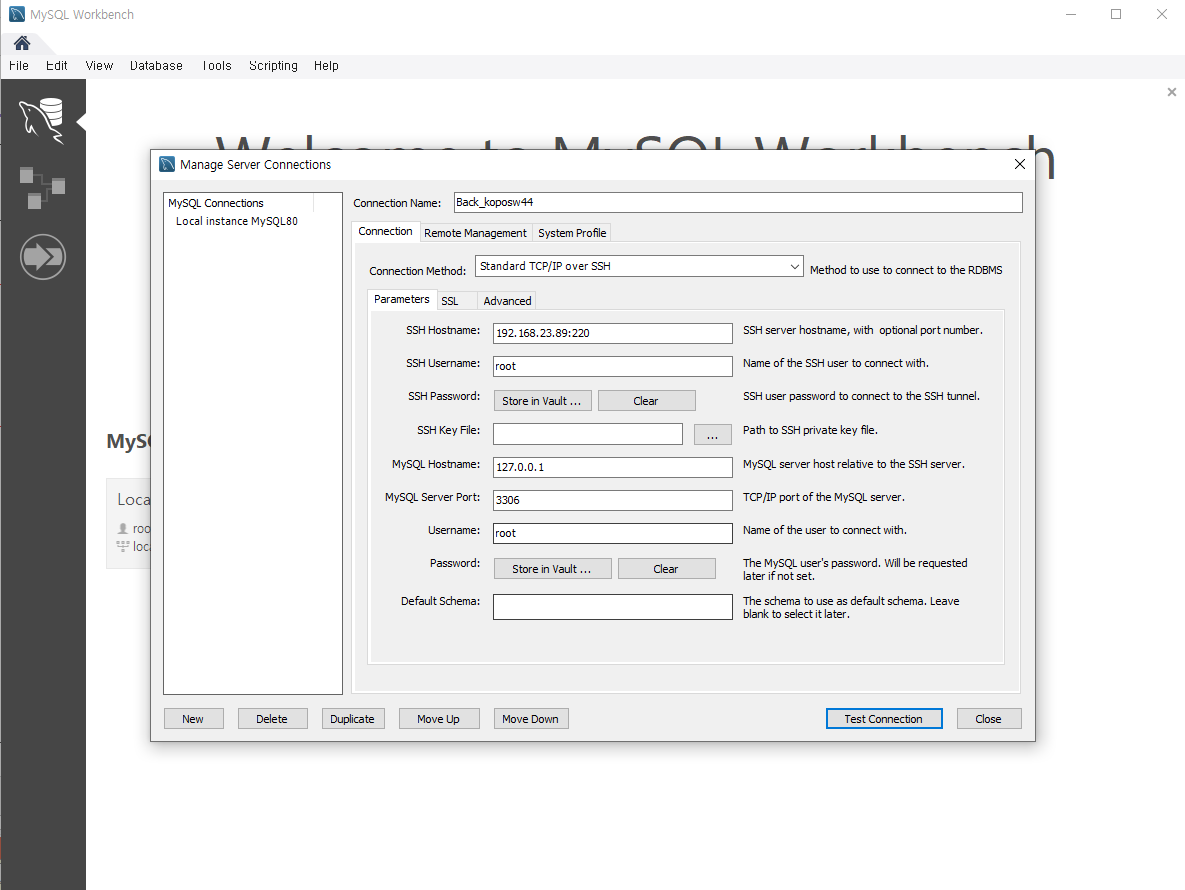Store the MySQL password in vault
Image resolution: width=1185 pixels, height=890 pixels.
pyautogui.click(x=552, y=569)
